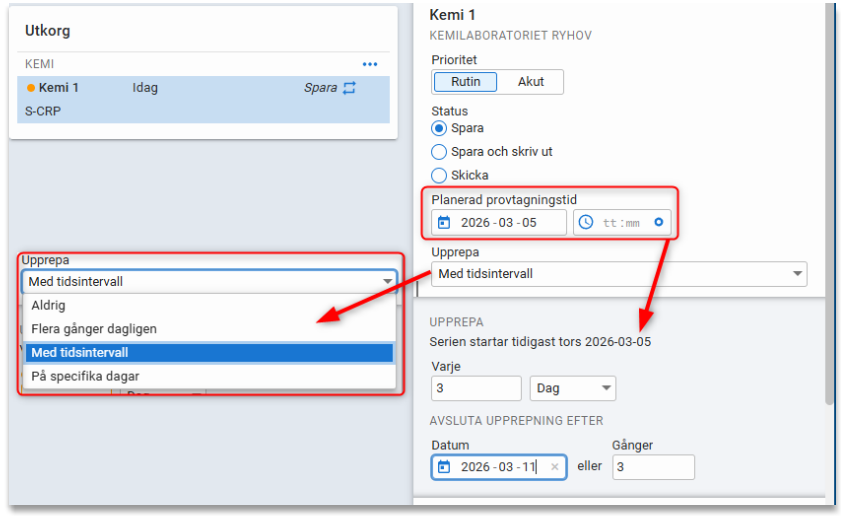Choose 'Spara och skriv ut' radio option
This screenshot has height=522, width=847.
point(438,152)
